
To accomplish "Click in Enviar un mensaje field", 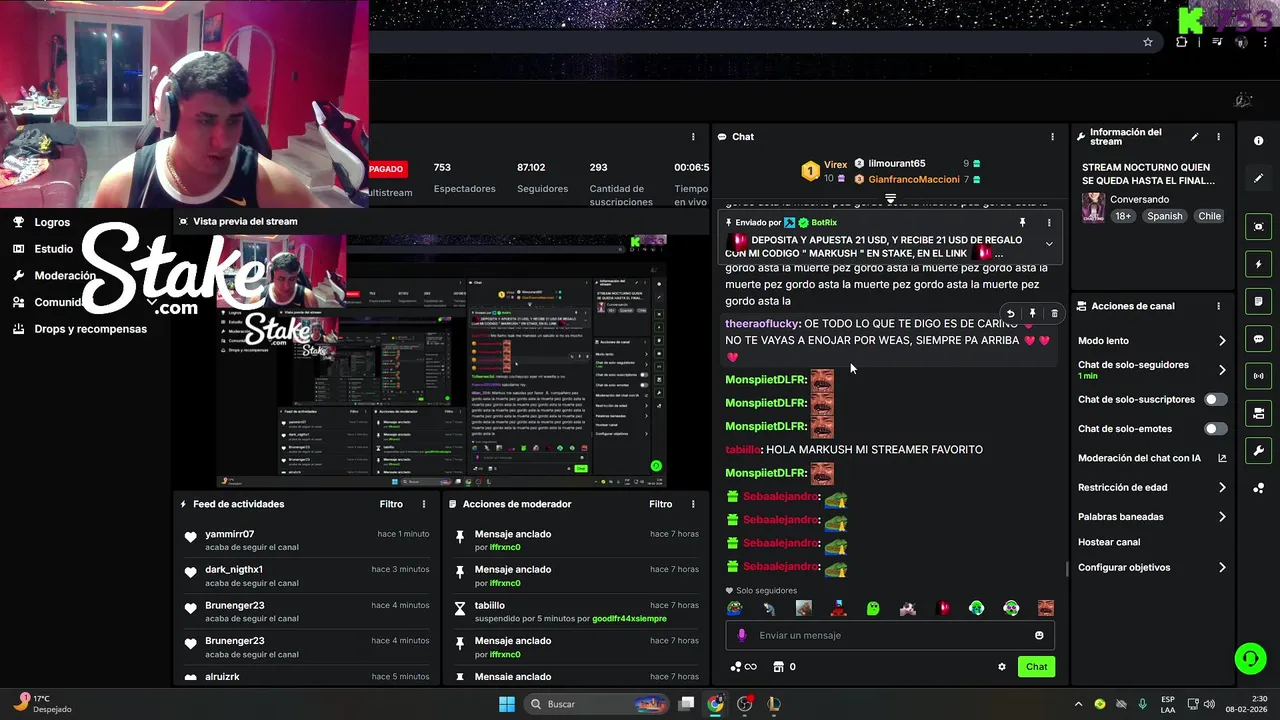I will tap(890, 635).
